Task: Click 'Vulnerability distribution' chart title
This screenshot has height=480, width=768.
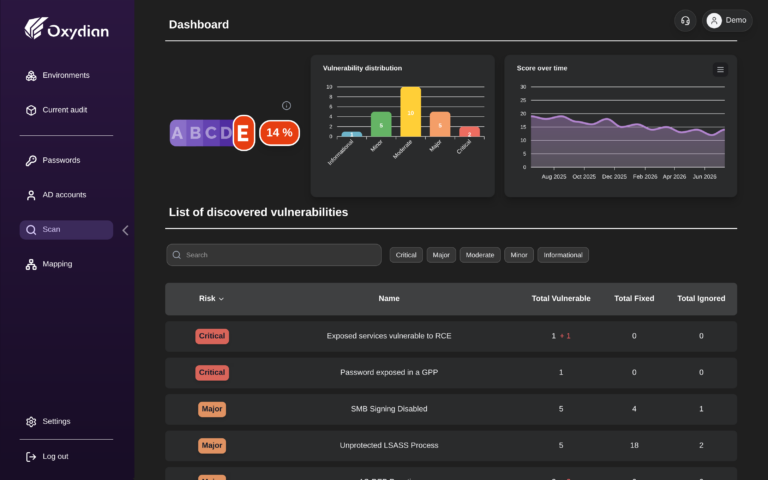Action: click(x=362, y=68)
